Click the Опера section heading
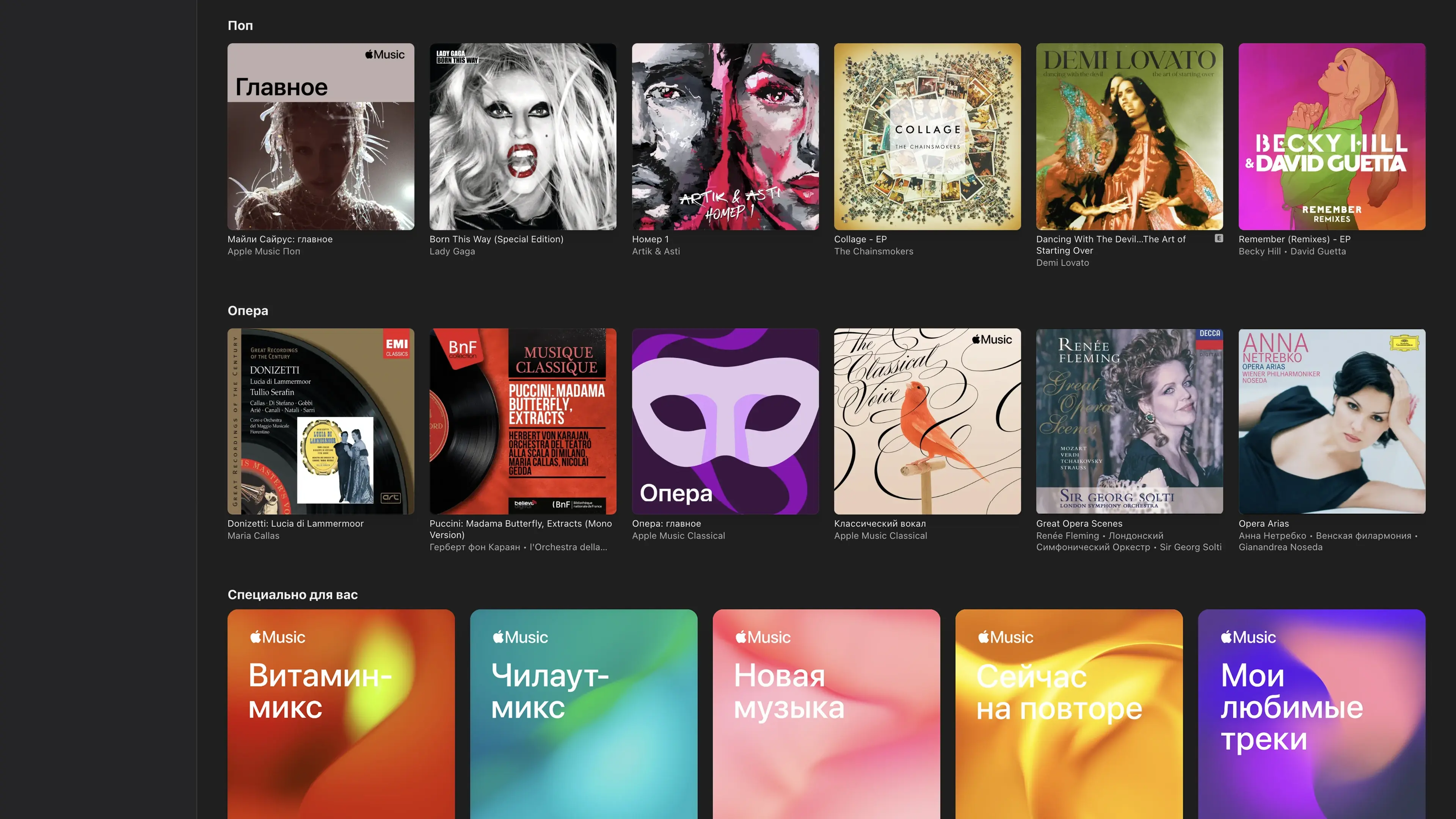 [248, 310]
